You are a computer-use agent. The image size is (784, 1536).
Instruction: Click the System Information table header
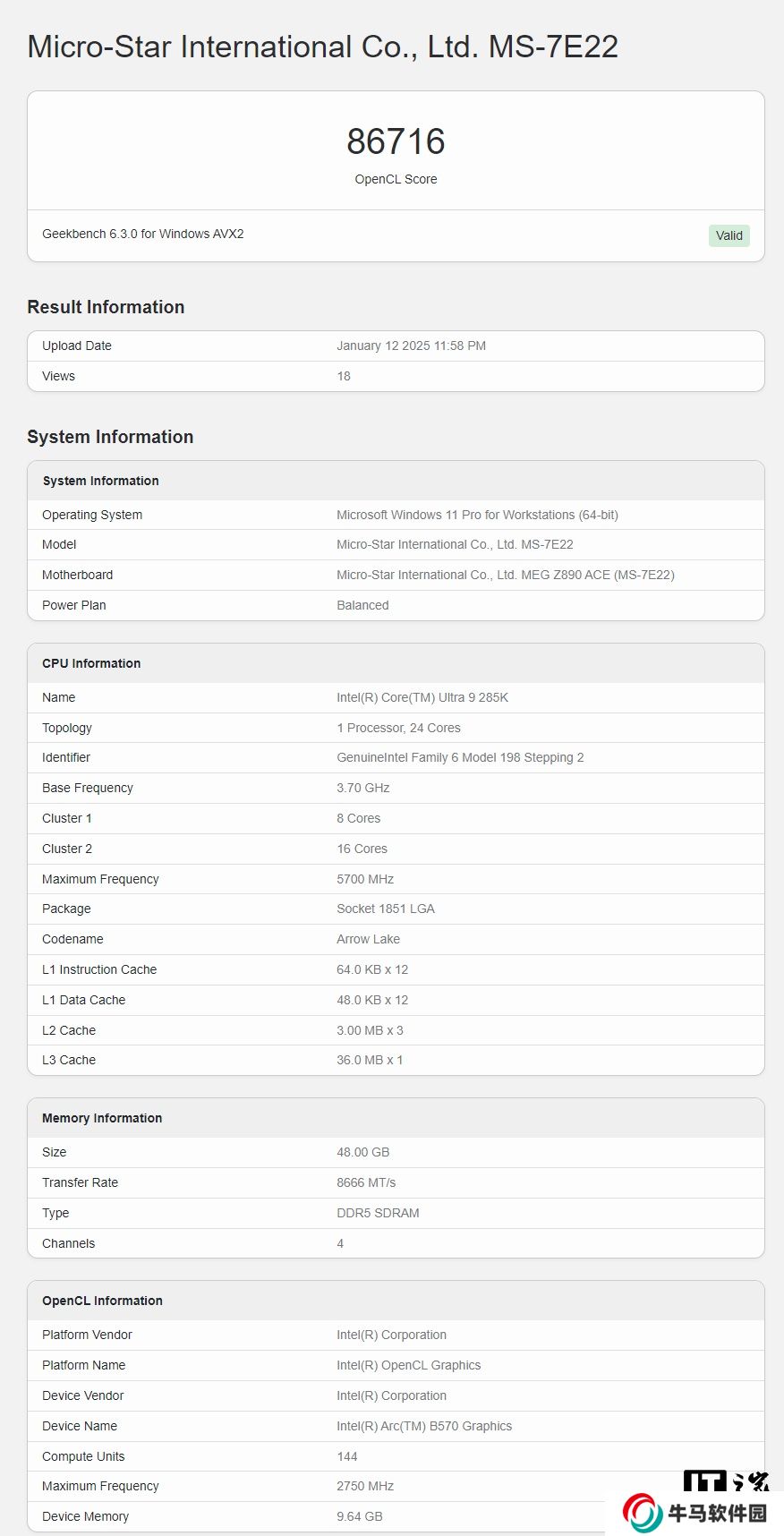(x=100, y=481)
